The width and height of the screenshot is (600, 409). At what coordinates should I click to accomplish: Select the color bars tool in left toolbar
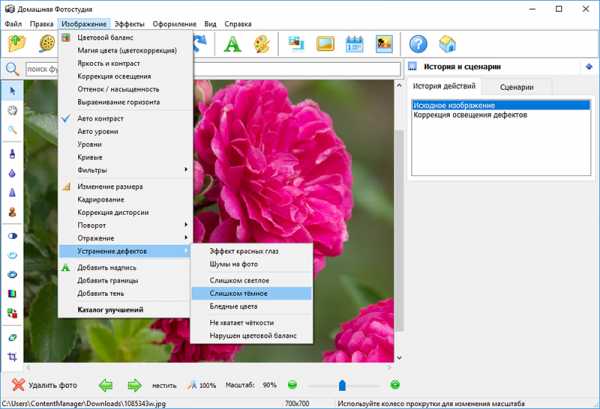tap(12, 293)
